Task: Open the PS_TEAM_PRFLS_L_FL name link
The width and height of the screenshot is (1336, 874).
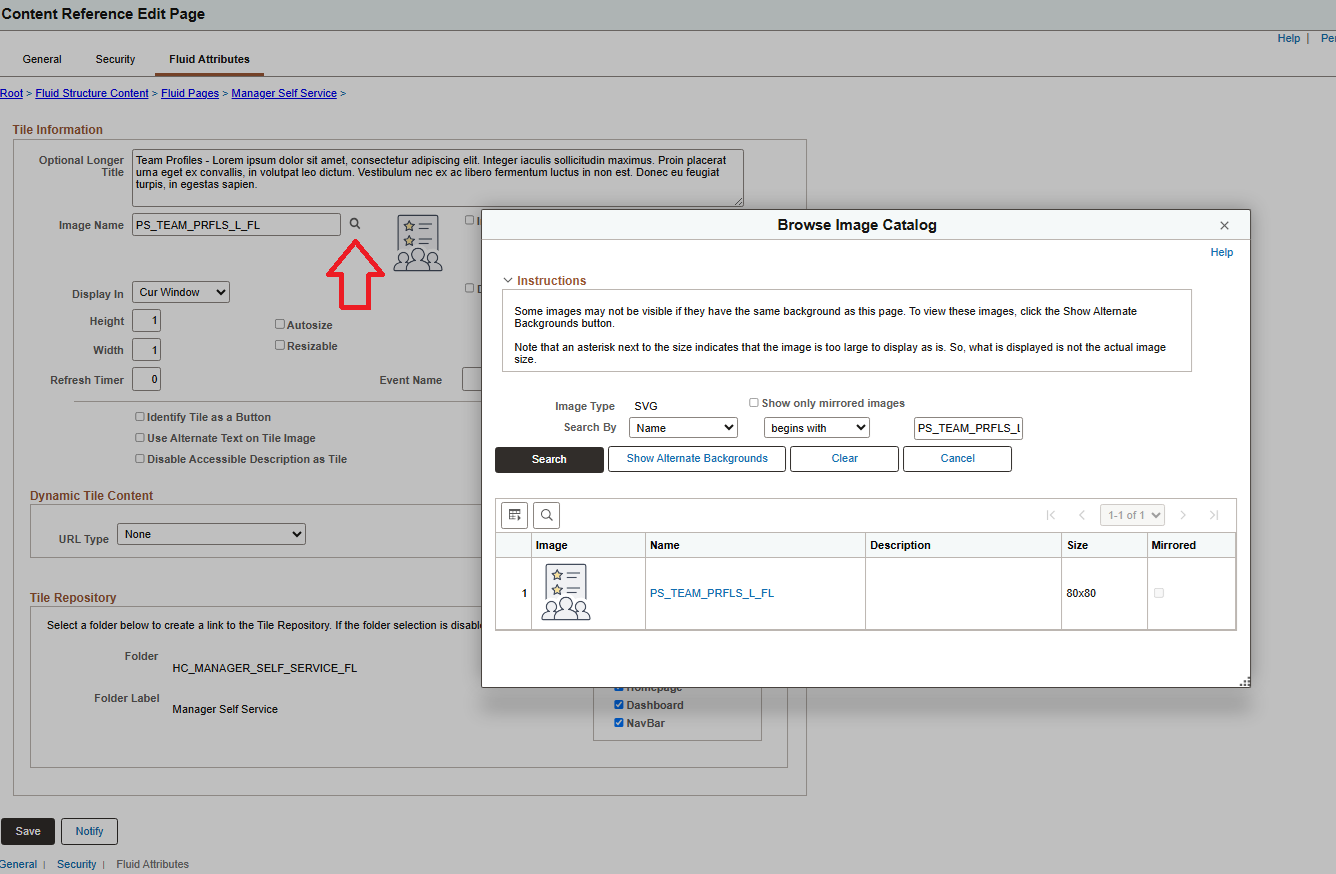Action: point(711,593)
